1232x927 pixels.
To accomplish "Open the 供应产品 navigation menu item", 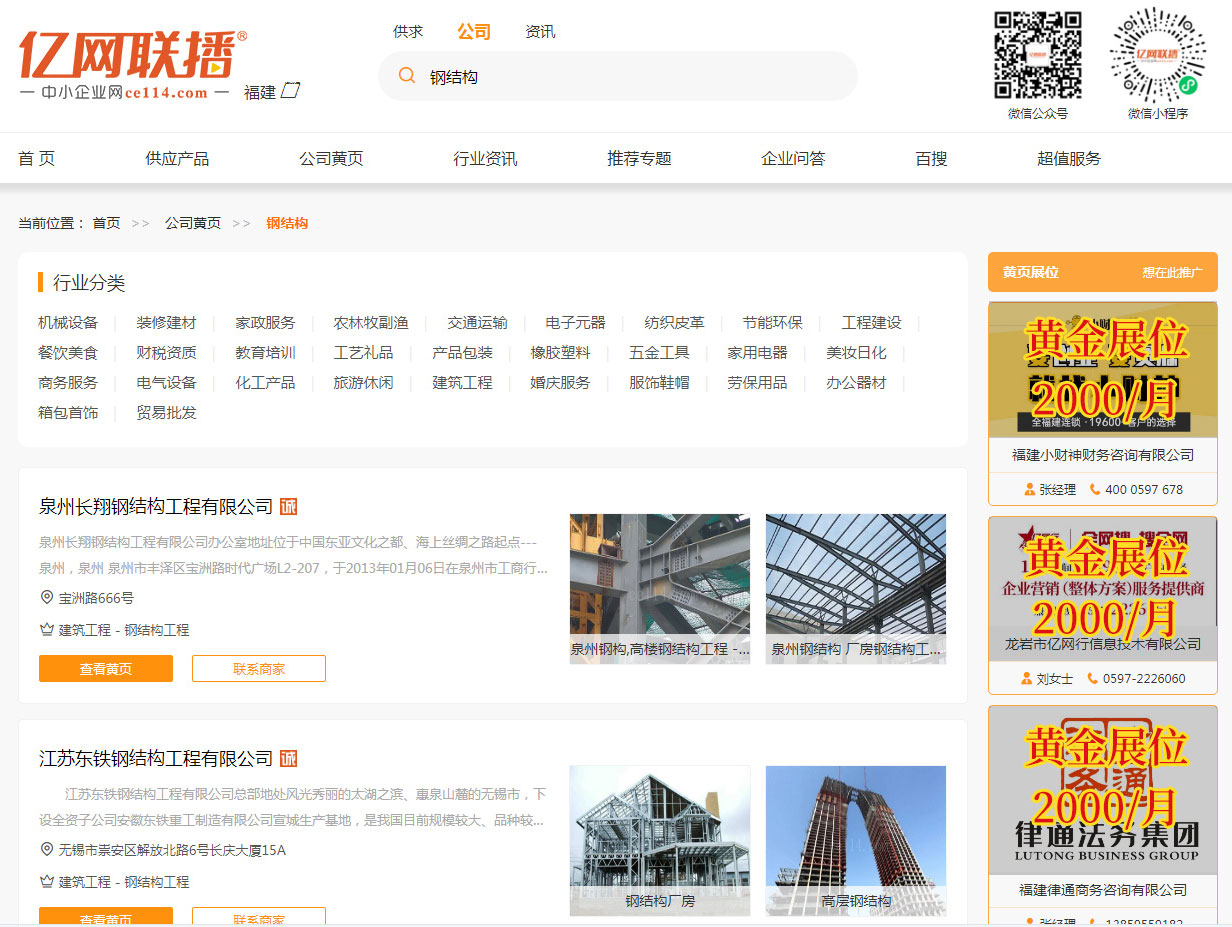I will click(x=177, y=159).
